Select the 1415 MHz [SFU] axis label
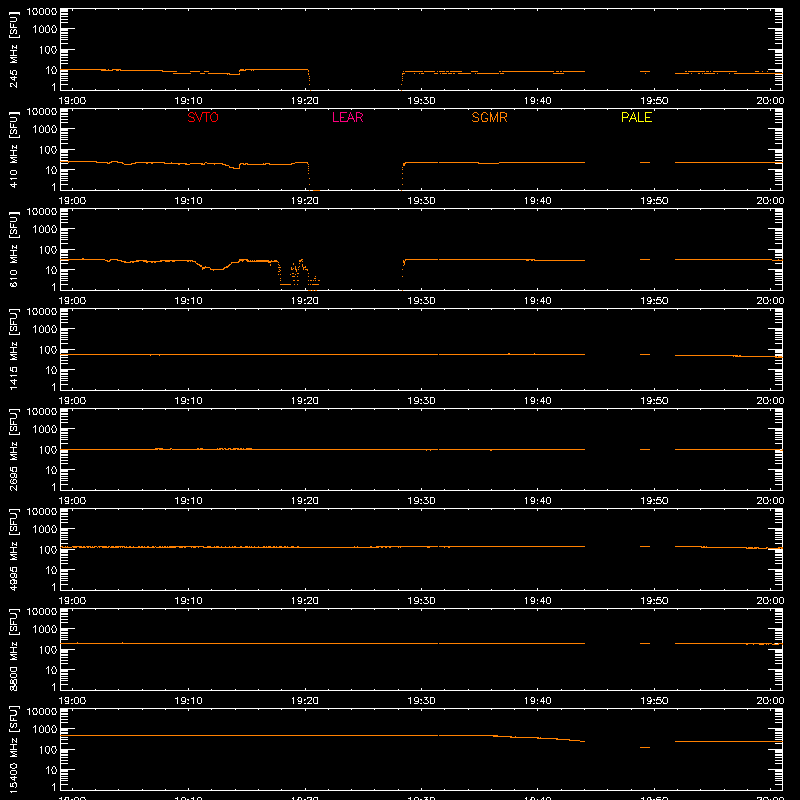Viewport: 800px width, 800px height. point(13,350)
